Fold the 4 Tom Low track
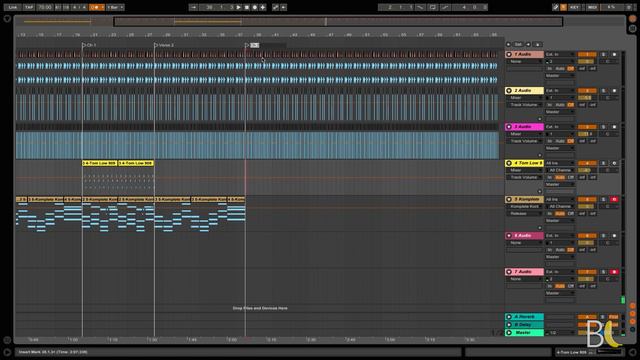Image resolution: width=640 pixels, height=360 pixels. click(509, 163)
